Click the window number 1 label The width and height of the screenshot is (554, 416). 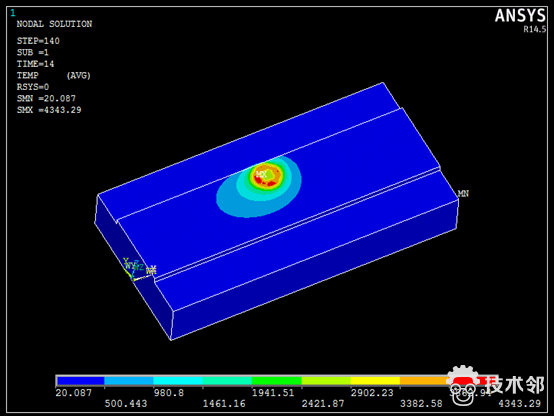[x=13, y=13]
